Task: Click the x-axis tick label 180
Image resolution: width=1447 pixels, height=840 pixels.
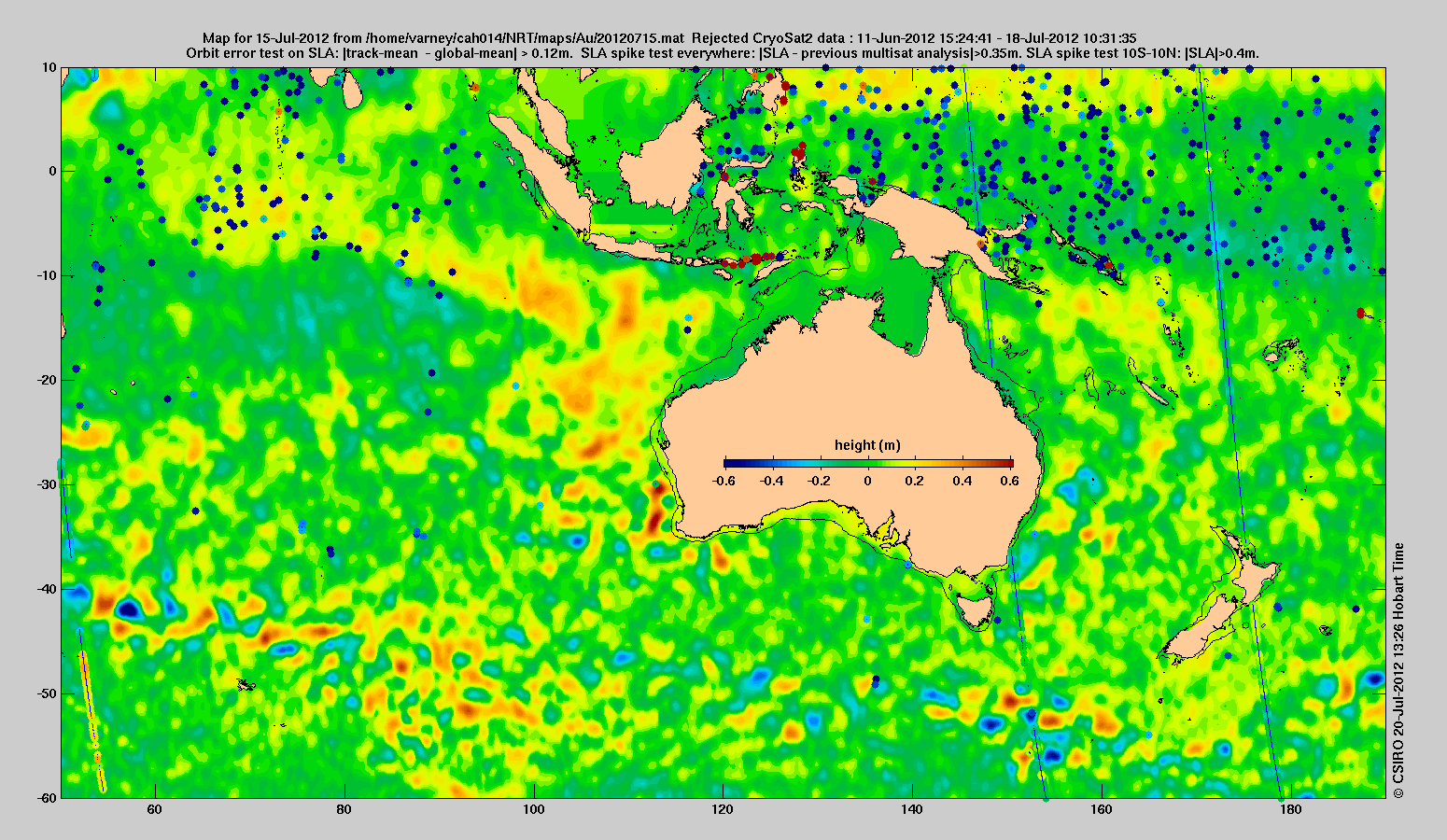Action: click(1290, 809)
